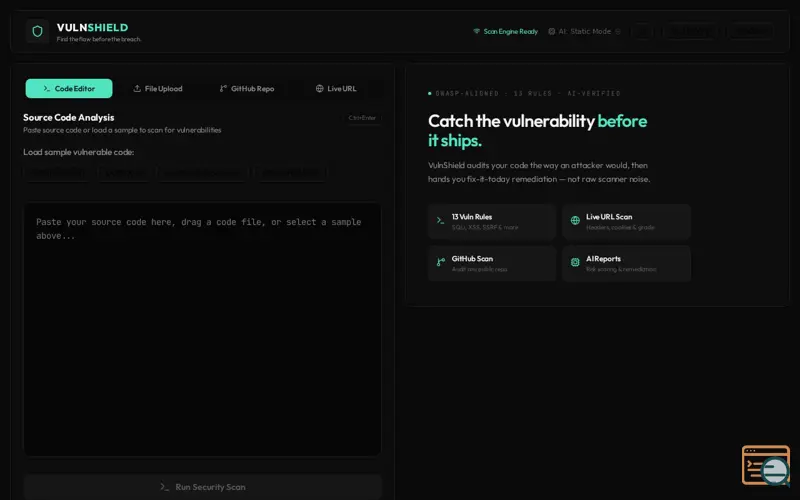Click the AI: Static Mode label
Screen dimensions: 800x500
coord(584,32)
